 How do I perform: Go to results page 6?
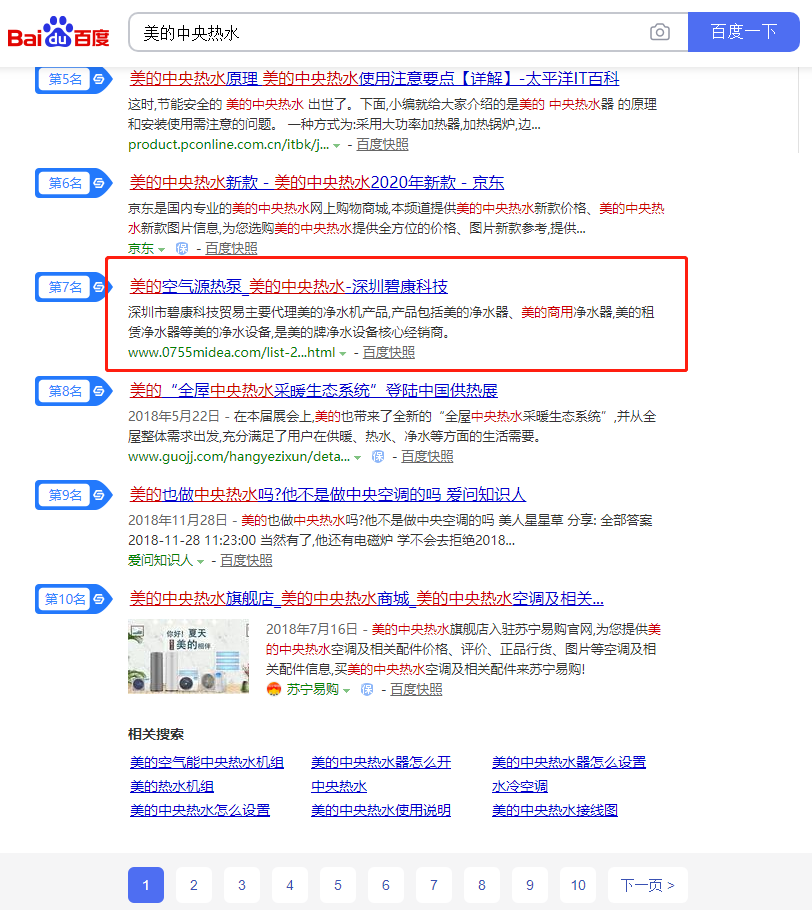point(386,885)
